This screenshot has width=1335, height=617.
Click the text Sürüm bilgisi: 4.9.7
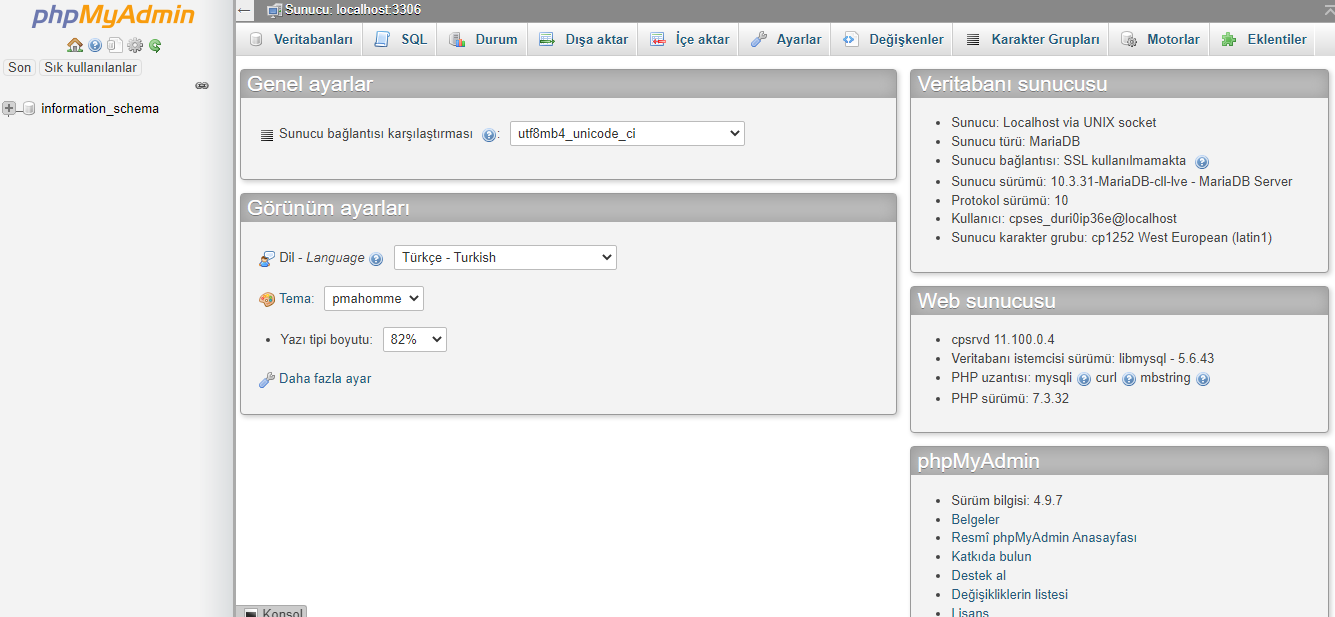pos(1006,500)
